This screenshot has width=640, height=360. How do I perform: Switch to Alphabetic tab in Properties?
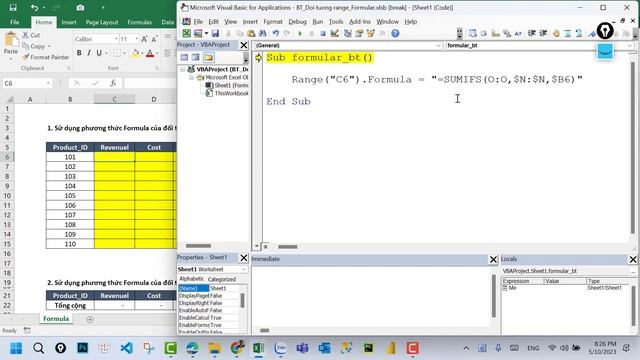point(191,279)
